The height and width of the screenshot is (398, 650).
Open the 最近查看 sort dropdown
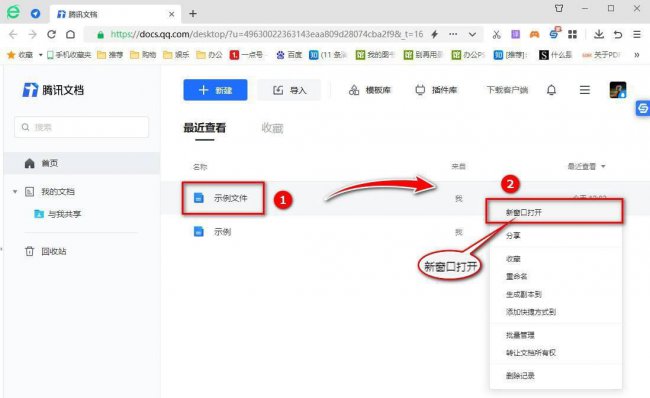coord(587,166)
